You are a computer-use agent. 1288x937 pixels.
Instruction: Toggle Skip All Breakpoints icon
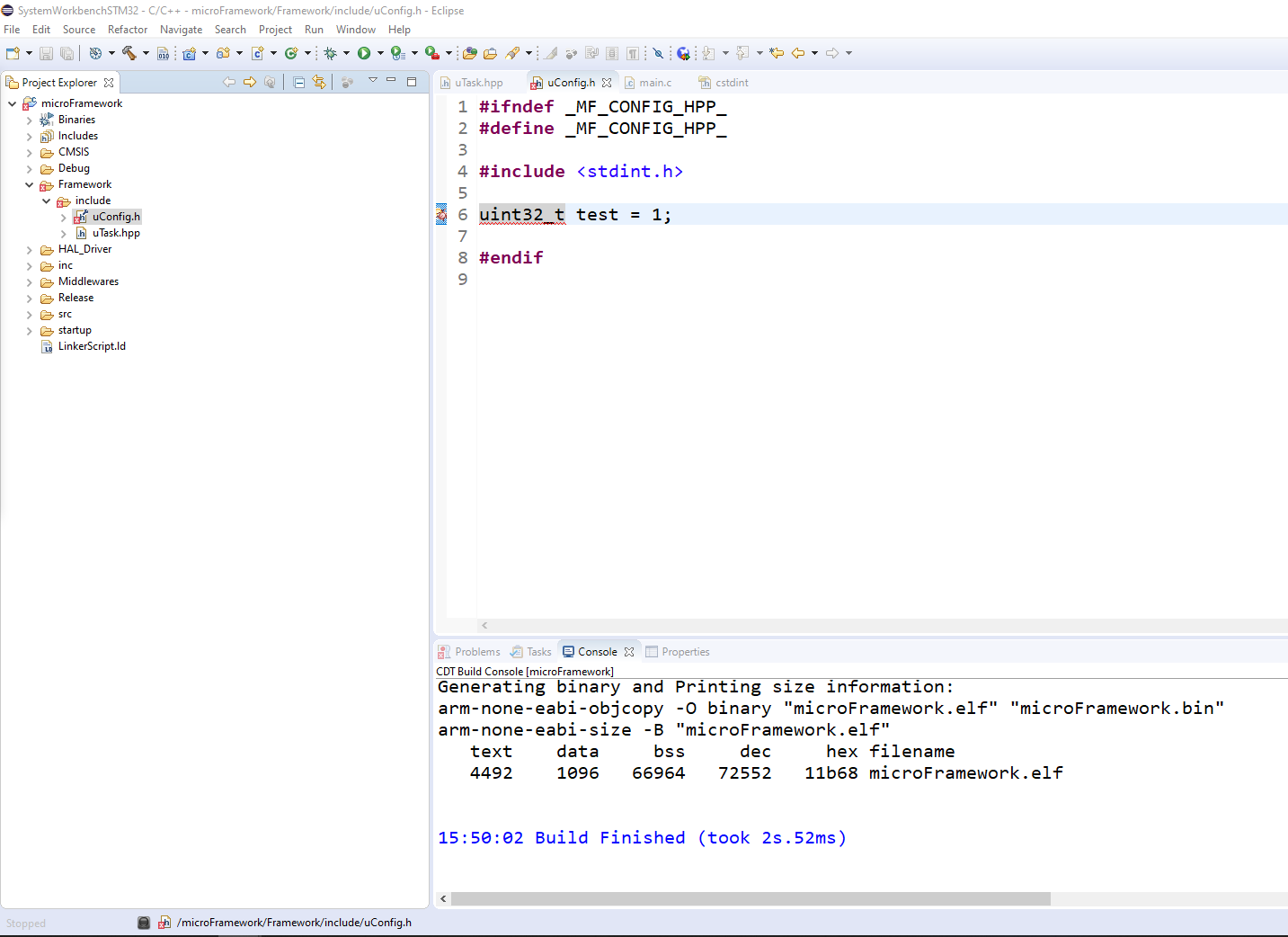[x=658, y=53]
